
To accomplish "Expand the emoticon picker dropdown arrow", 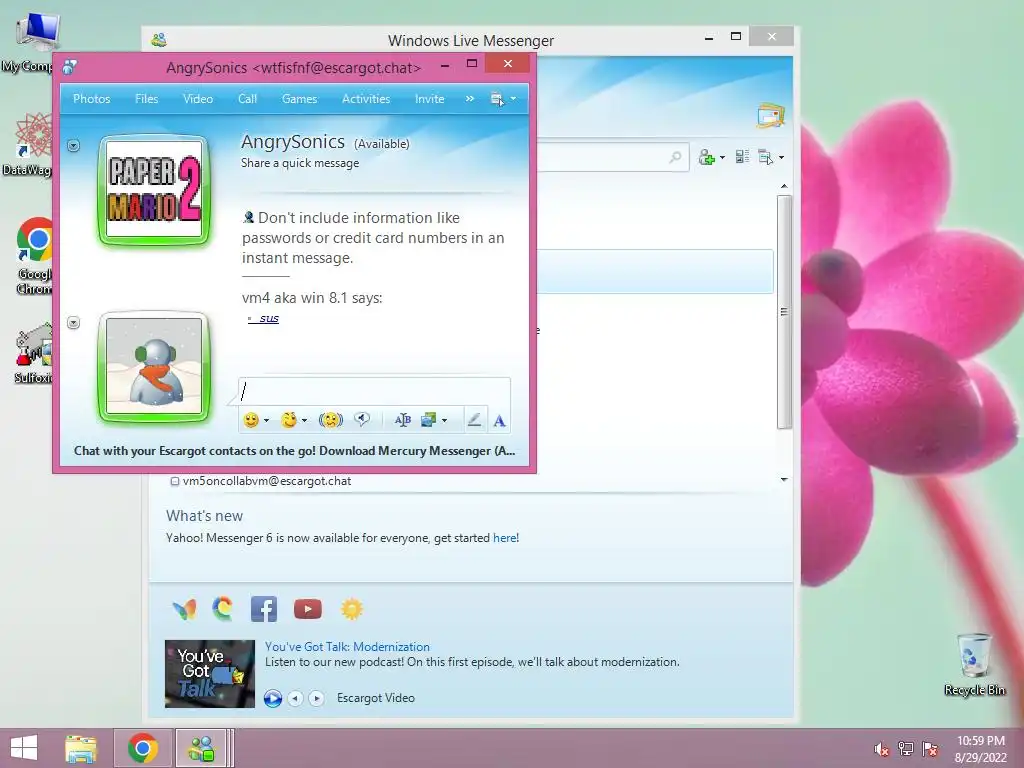I will click(266, 421).
